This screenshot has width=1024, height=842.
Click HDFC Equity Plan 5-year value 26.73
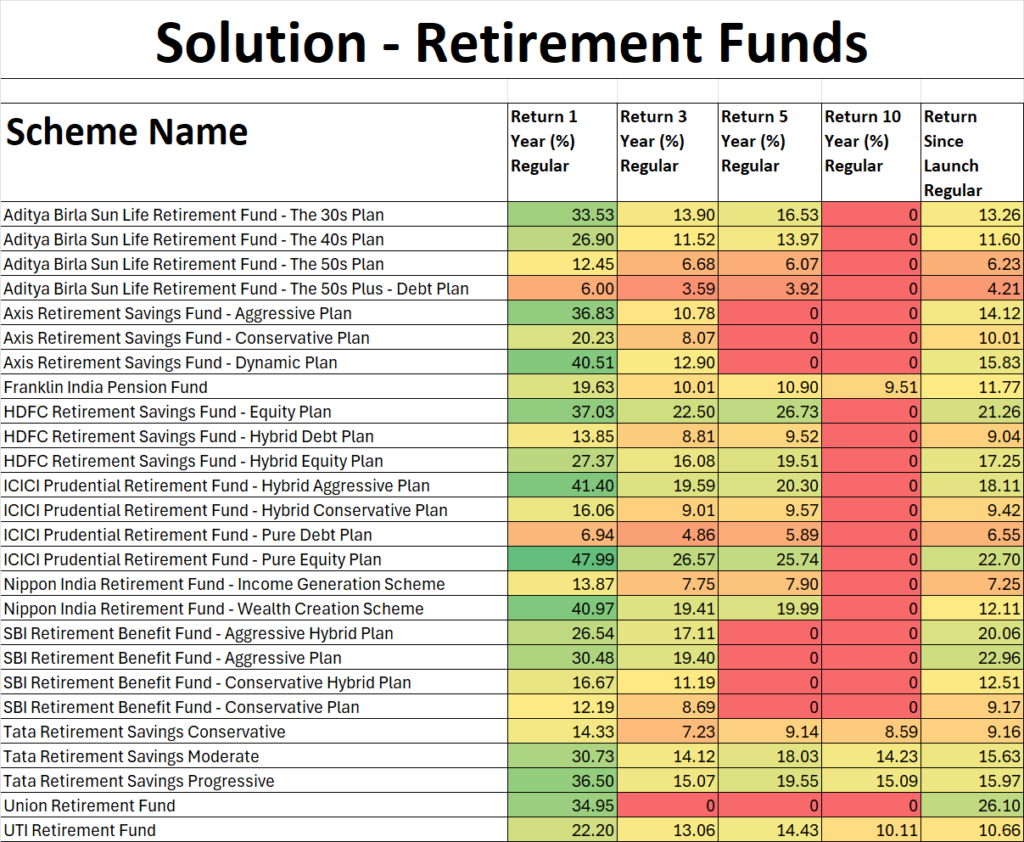click(x=770, y=412)
